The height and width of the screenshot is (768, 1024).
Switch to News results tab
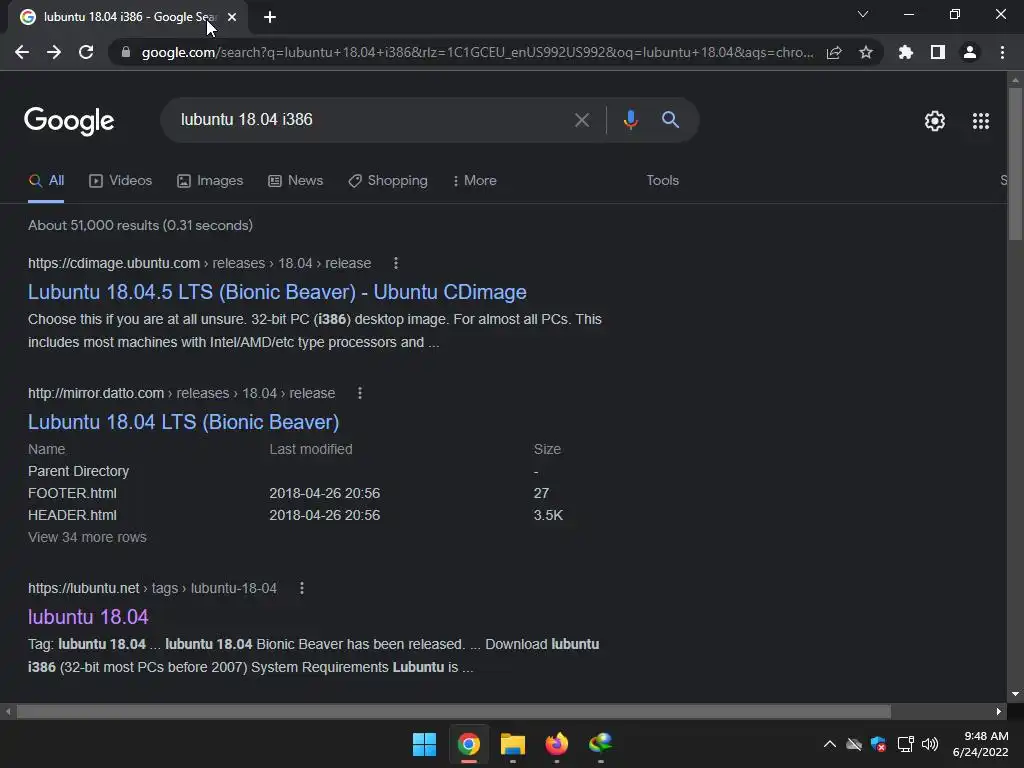click(x=295, y=181)
